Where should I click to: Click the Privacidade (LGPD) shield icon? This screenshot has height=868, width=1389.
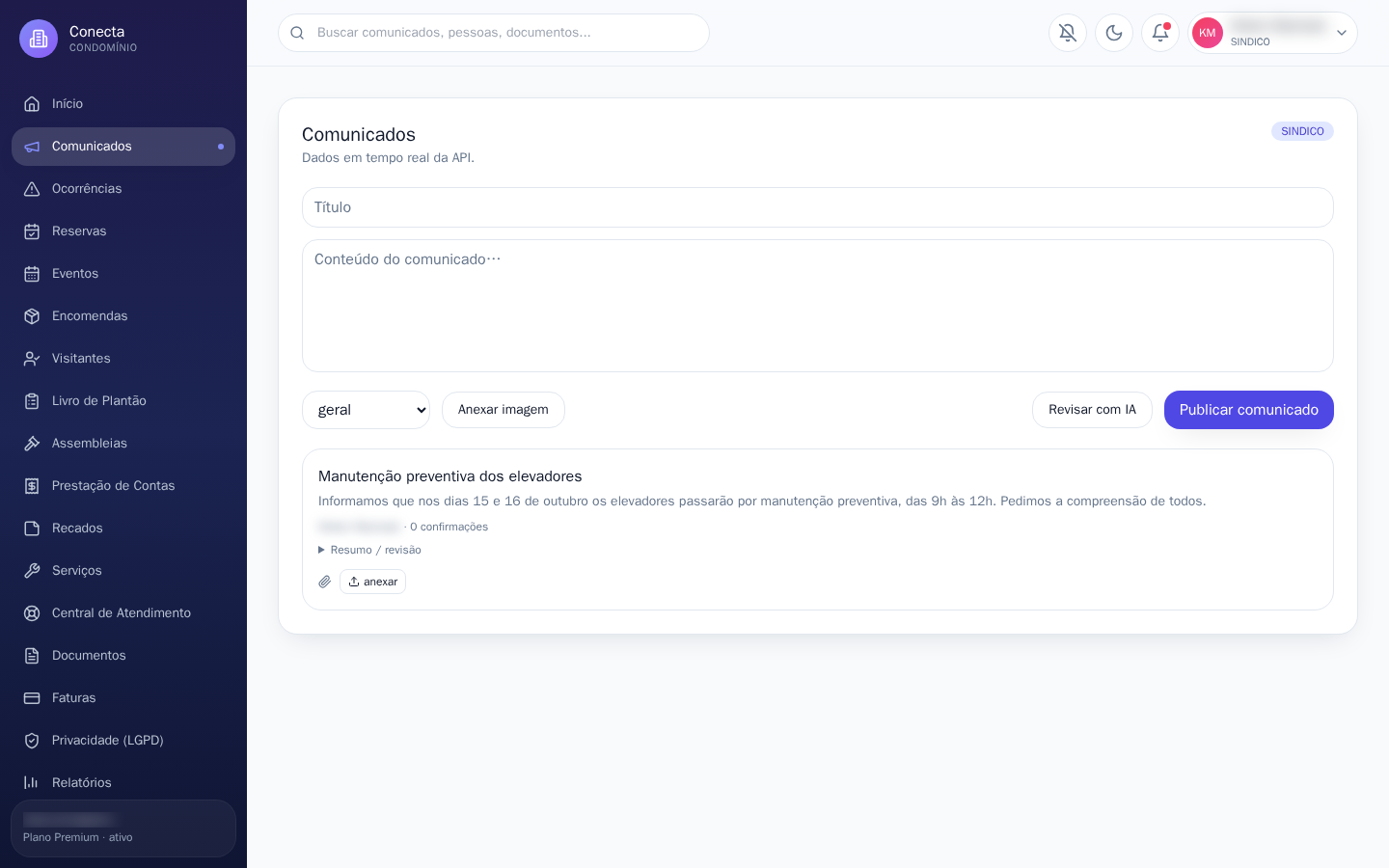[32, 741]
